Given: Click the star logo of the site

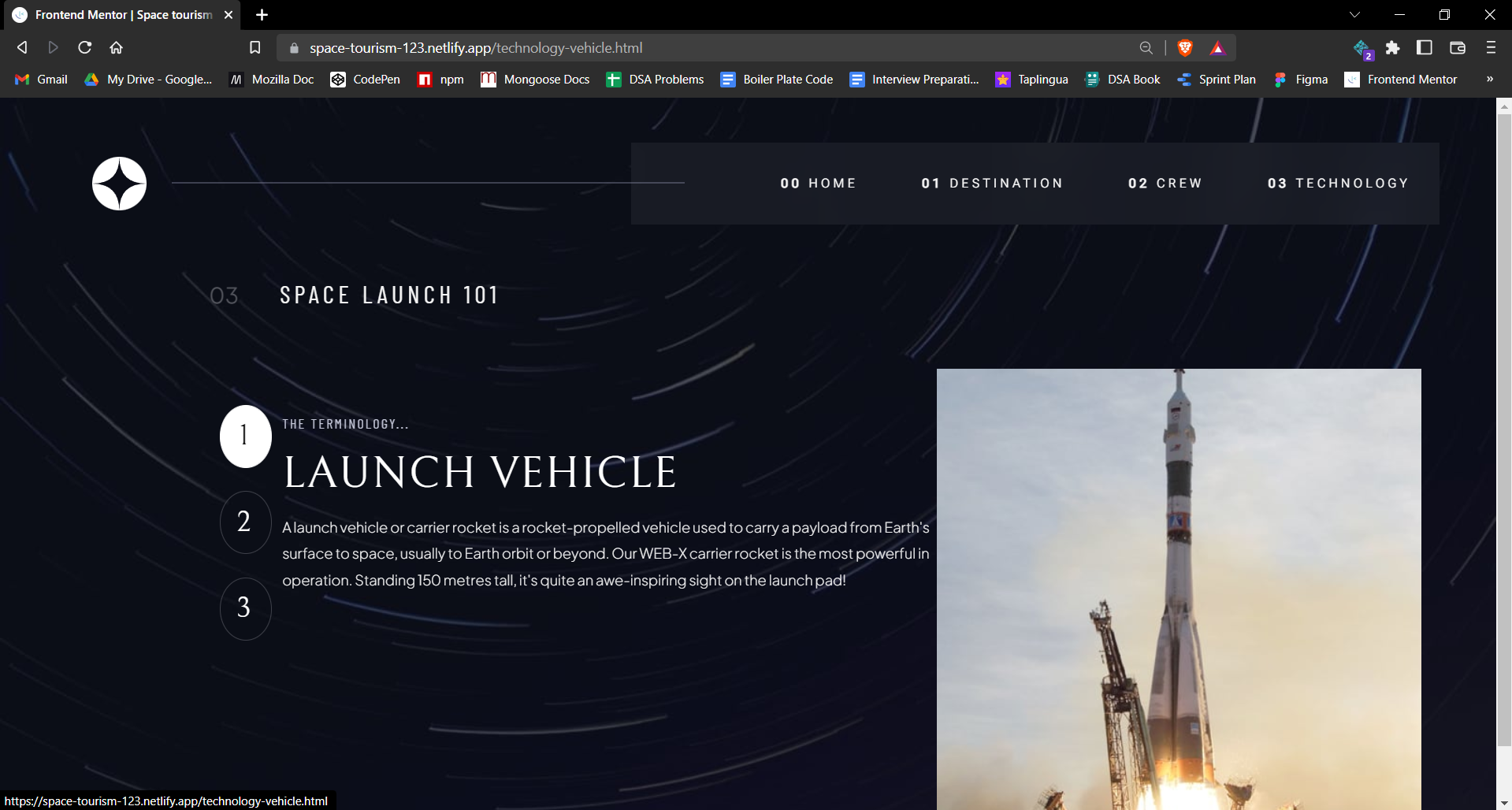Looking at the screenshot, I should click(x=120, y=184).
